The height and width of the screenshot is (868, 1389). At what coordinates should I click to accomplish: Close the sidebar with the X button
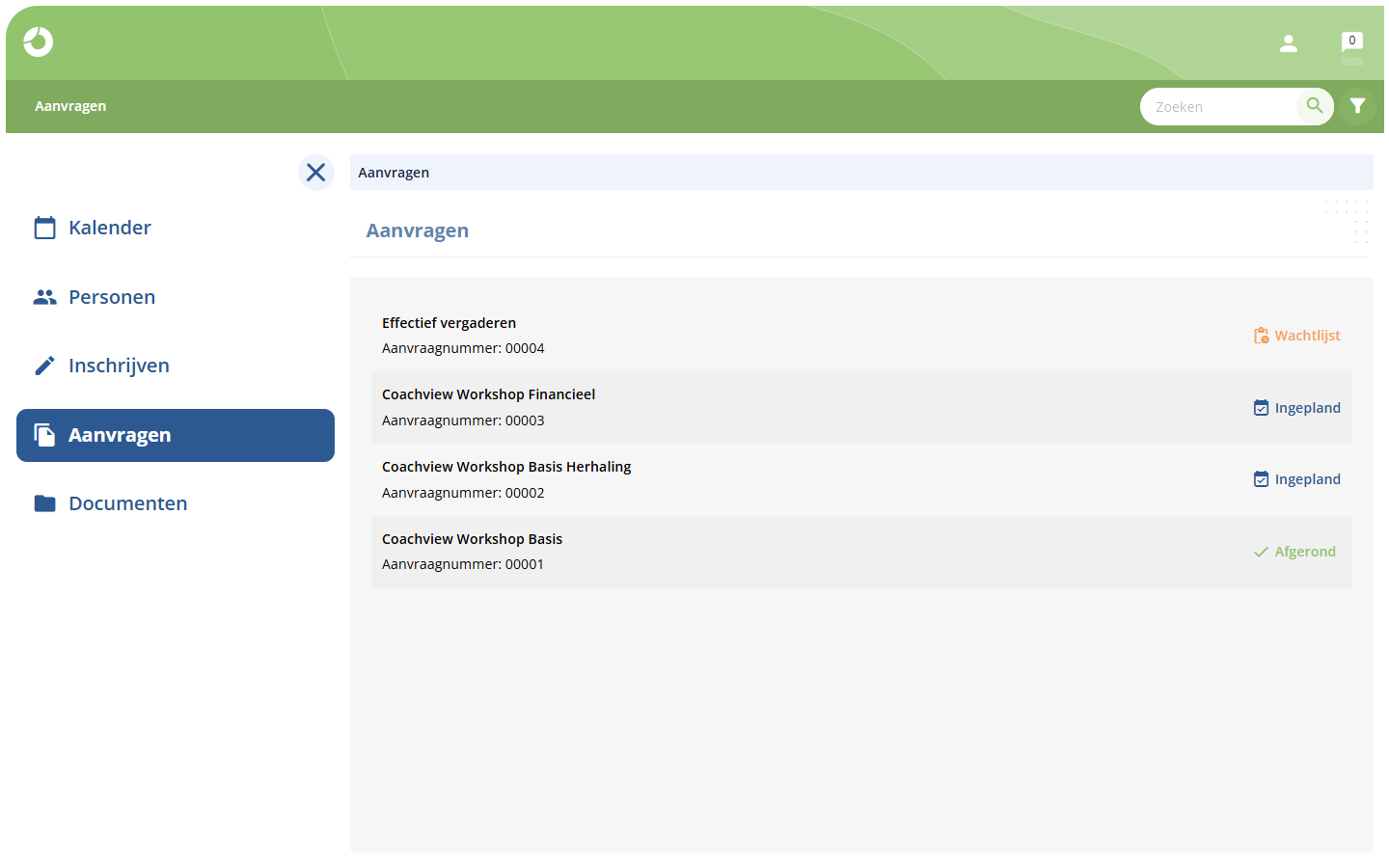[316, 173]
